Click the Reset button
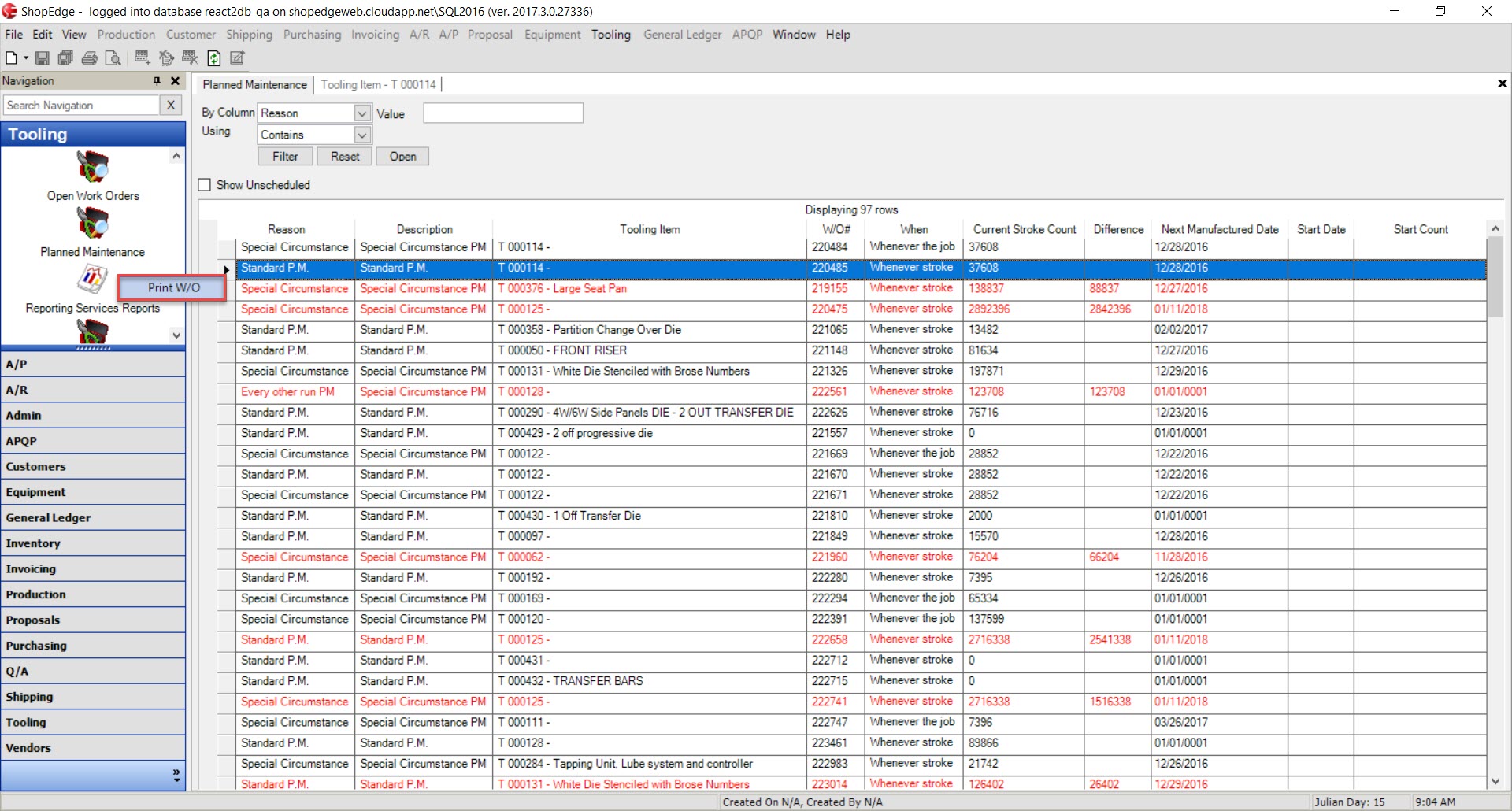1512x811 pixels. click(x=345, y=157)
